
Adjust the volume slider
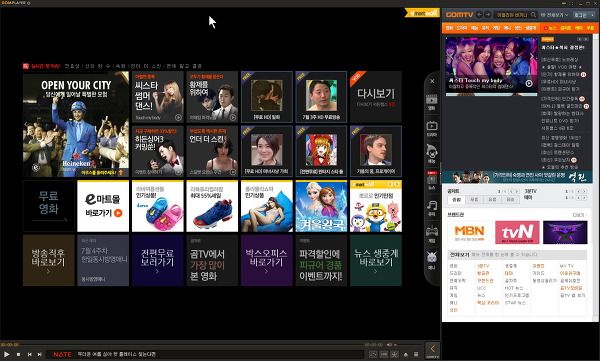pyautogui.click(x=408, y=345)
